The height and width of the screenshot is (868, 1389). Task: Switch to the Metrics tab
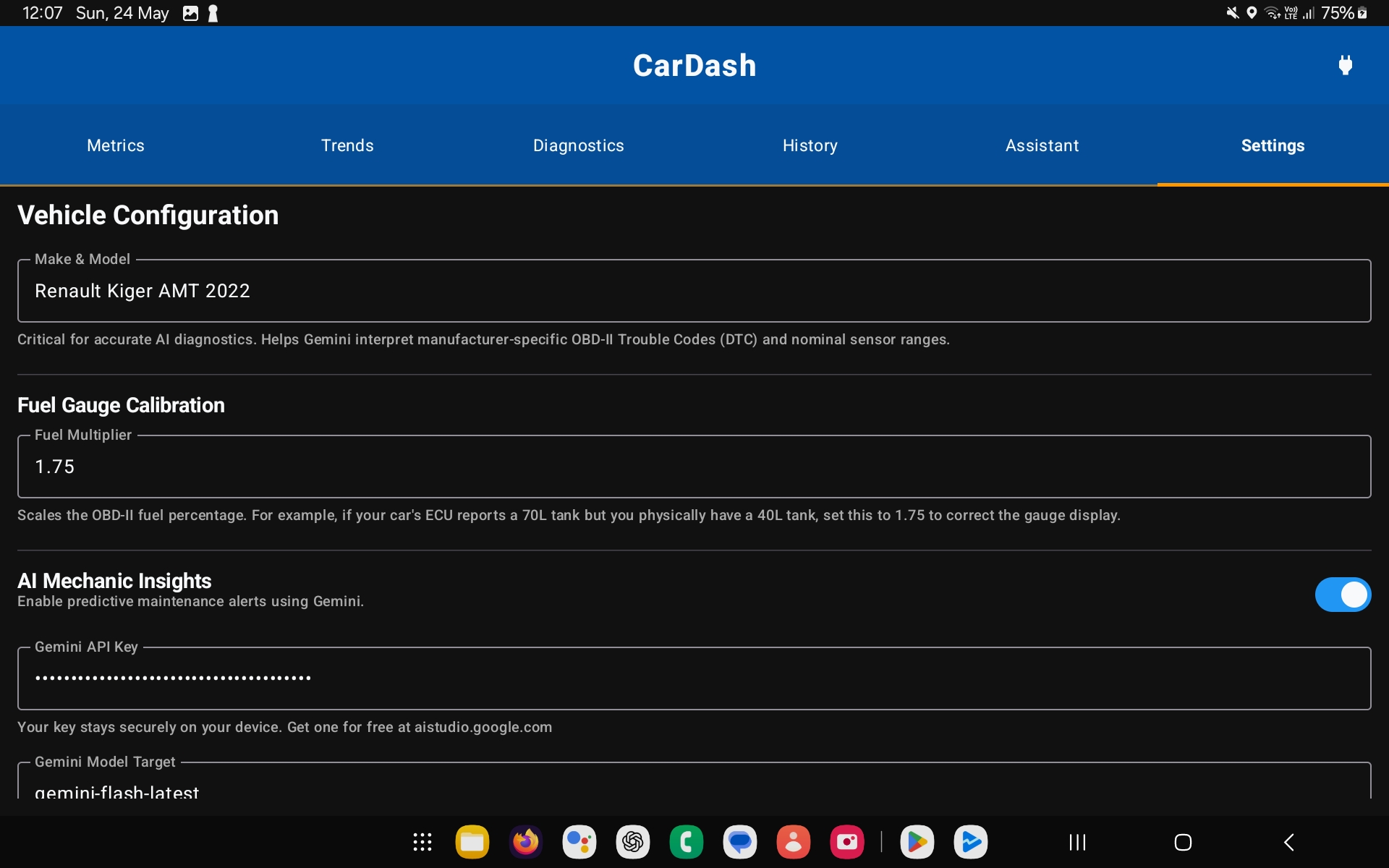point(116,145)
